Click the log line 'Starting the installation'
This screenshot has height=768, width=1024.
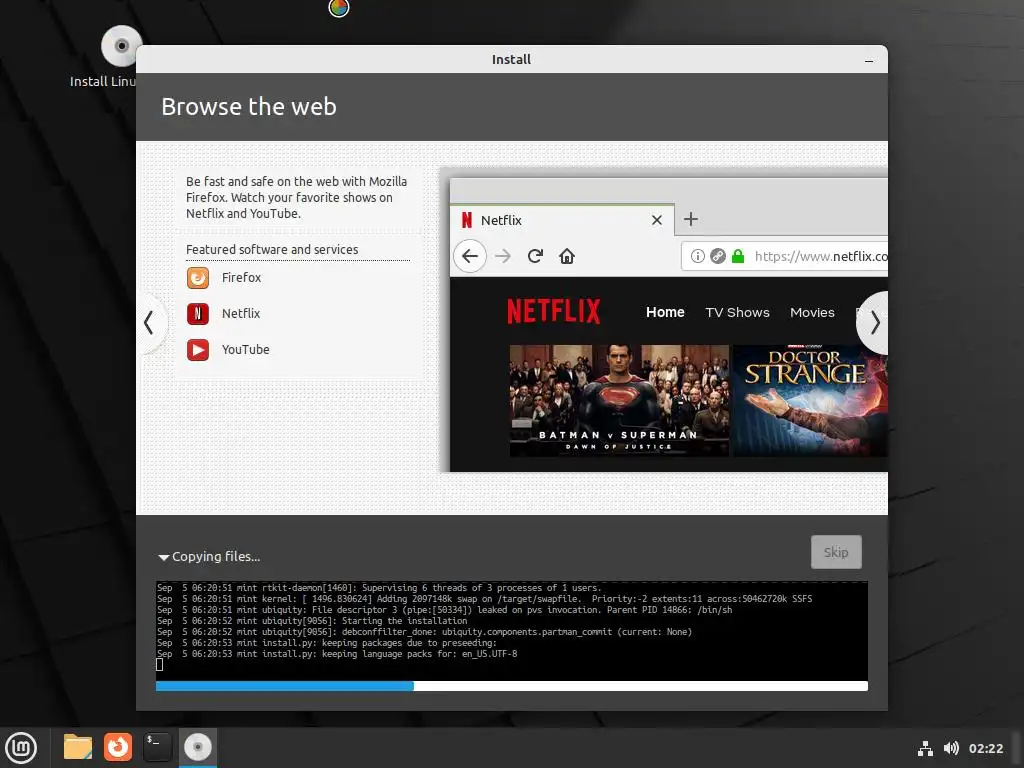tap(312, 620)
